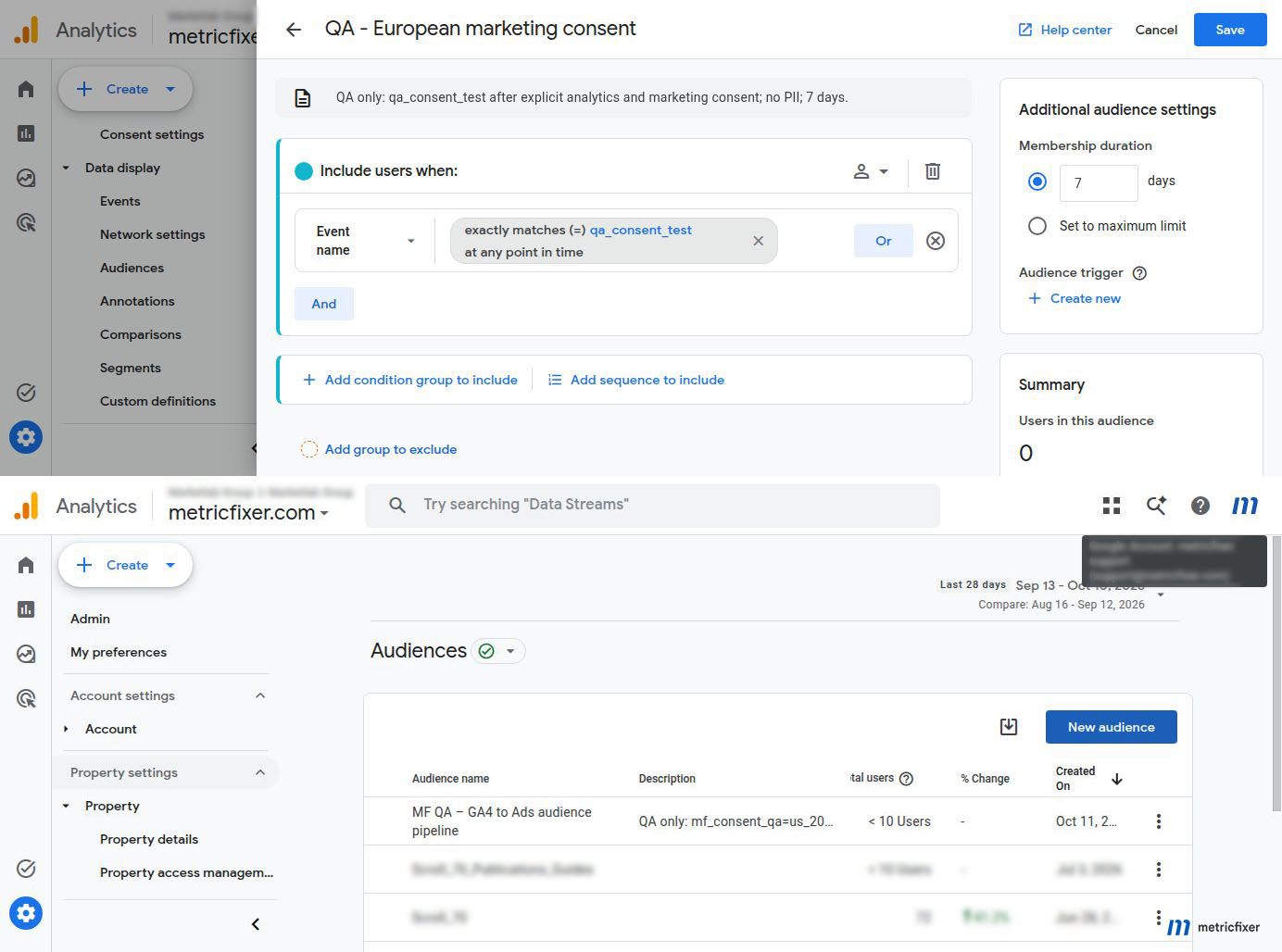The width and height of the screenshot is (1282, 952).
Task: Open the Google apps grid icon
Action: coord(1112,506)
